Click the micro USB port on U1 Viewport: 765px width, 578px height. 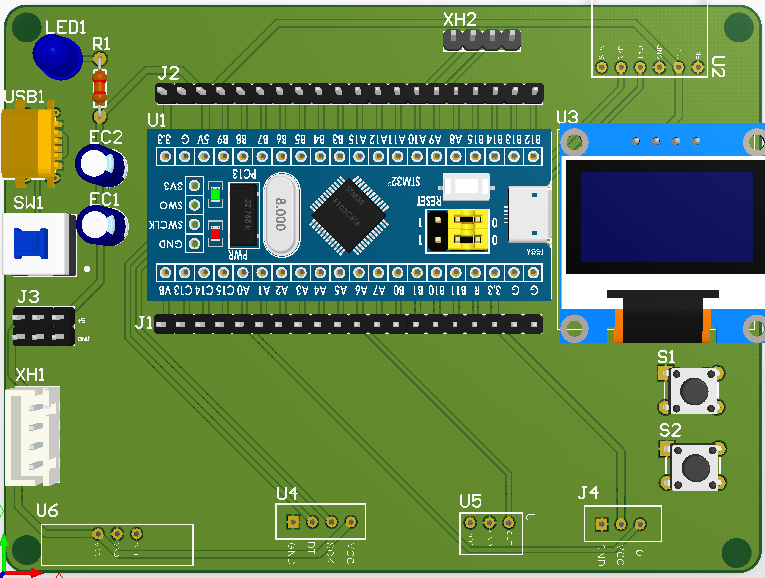pos(530,215)
